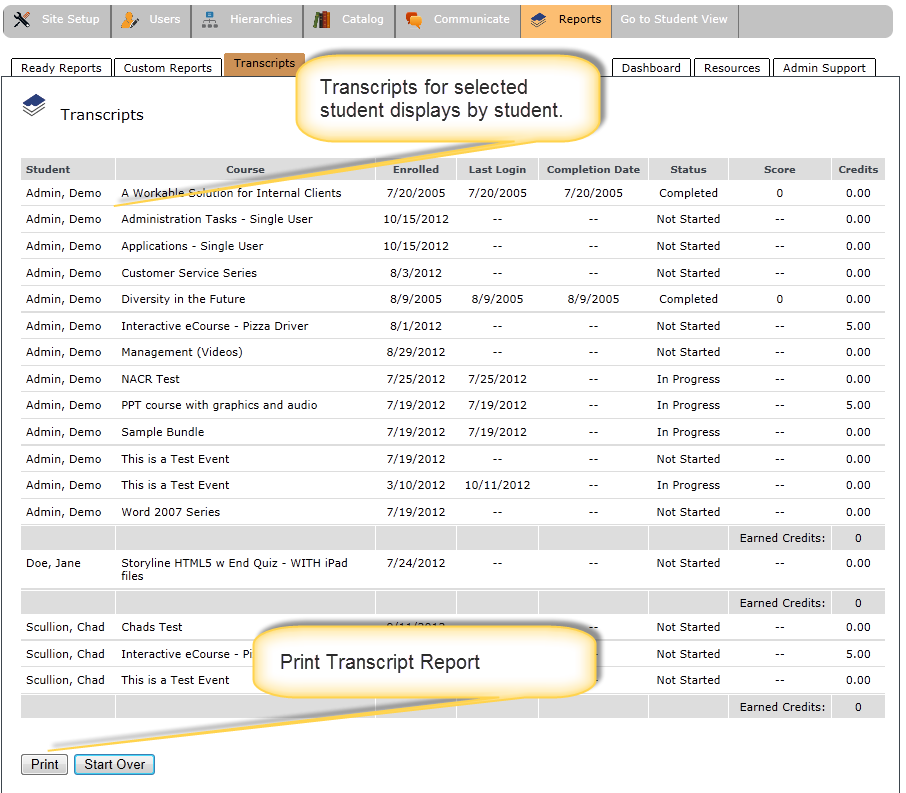906x793 pixels.
Task: Click the Communicate chat bubbles icon
Action: point(414,20)
